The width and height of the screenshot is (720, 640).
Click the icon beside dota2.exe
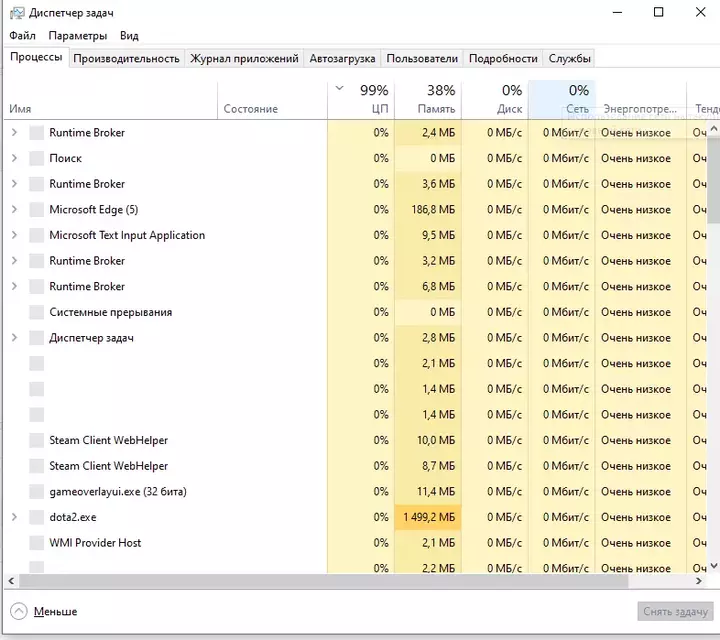click(36, 517)
